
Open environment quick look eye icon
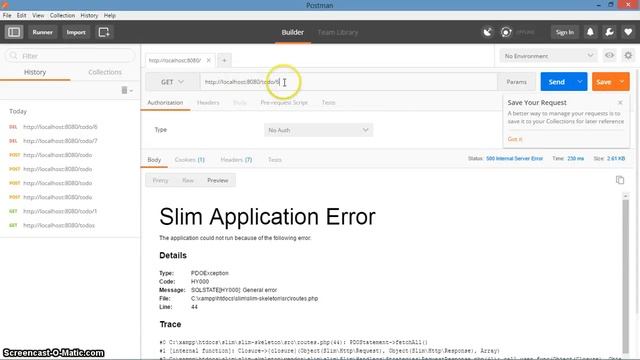pyautogui.click(x=609, y=55)
